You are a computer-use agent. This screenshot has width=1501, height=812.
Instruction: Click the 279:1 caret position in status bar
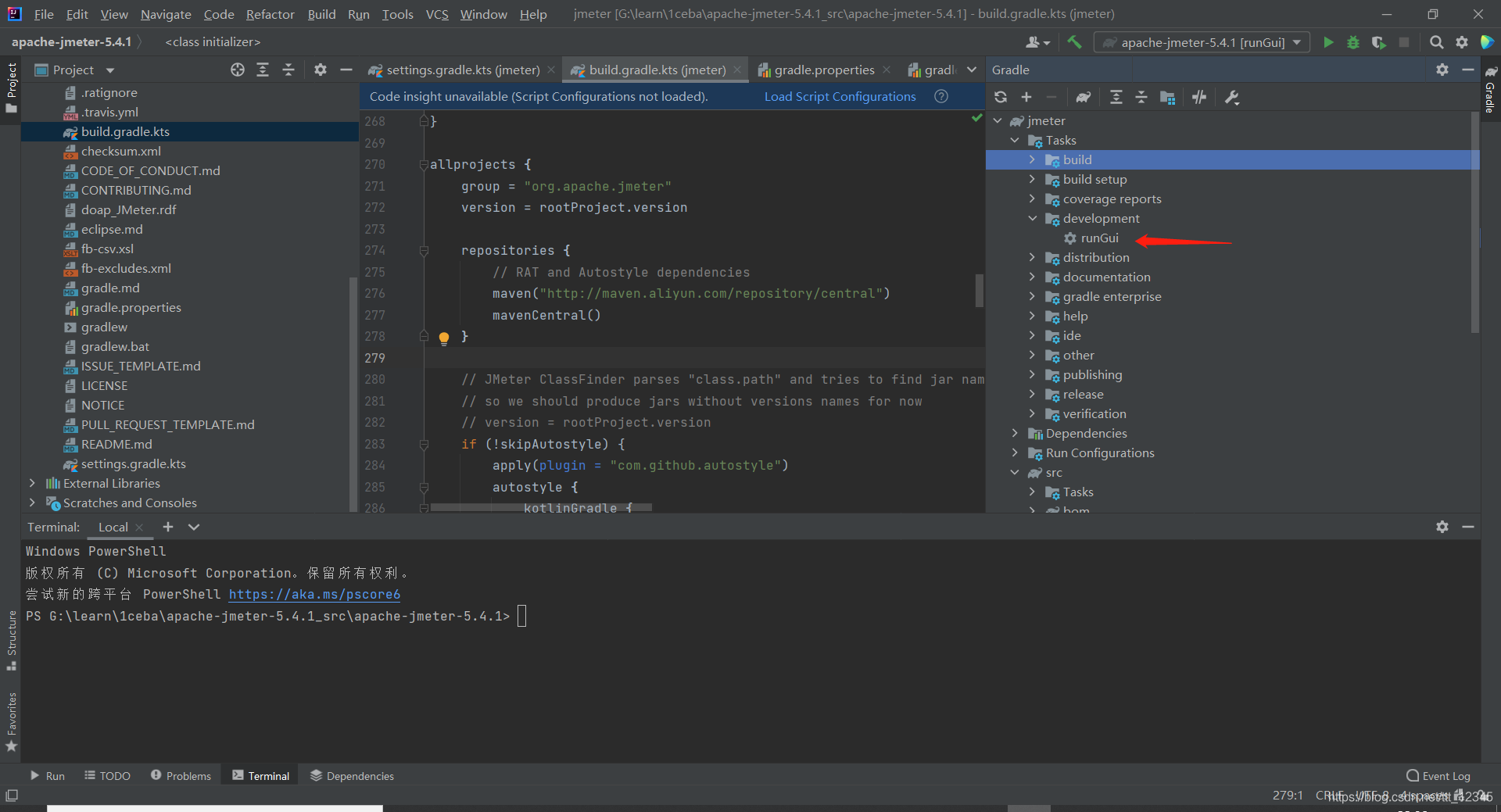pyautogui.click(x=1288, y=795)
